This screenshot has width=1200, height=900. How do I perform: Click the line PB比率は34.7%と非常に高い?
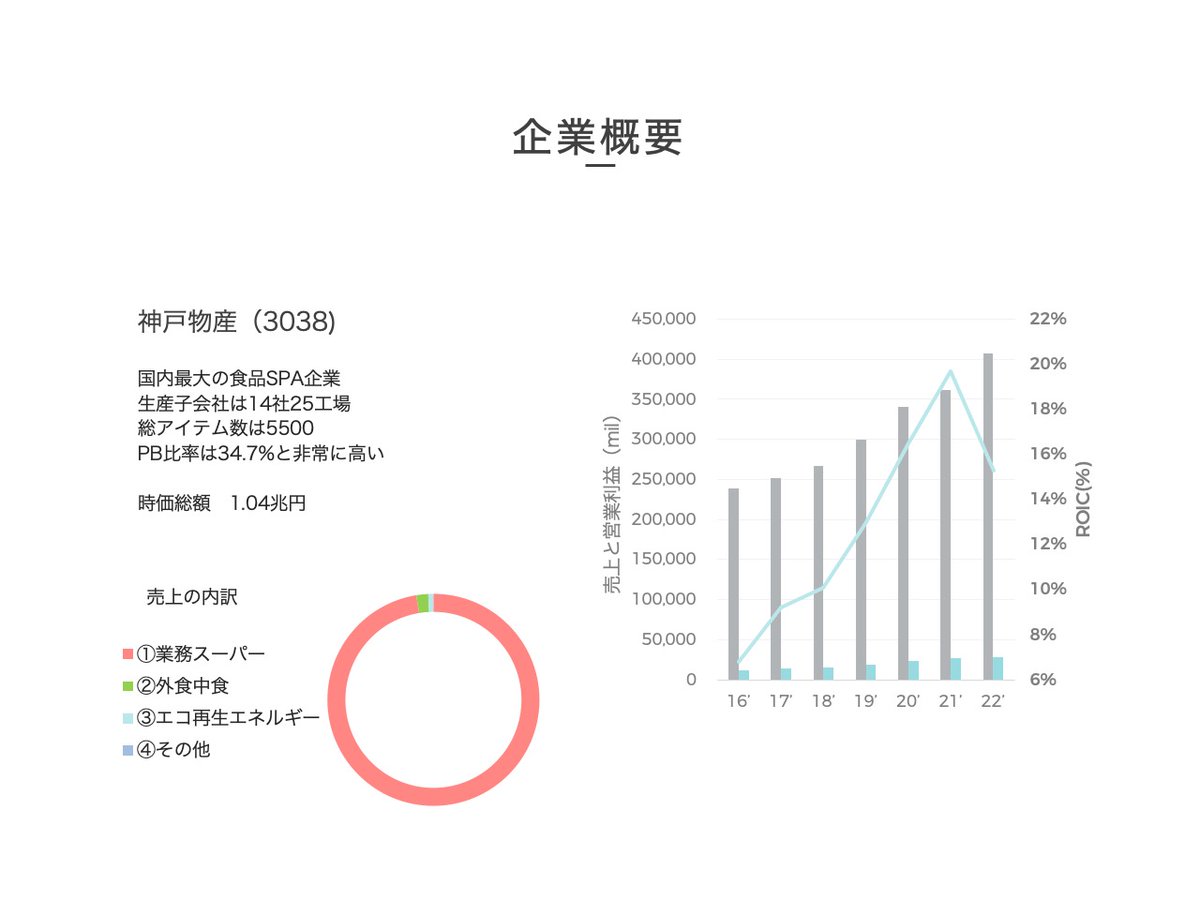coord(261,453)
